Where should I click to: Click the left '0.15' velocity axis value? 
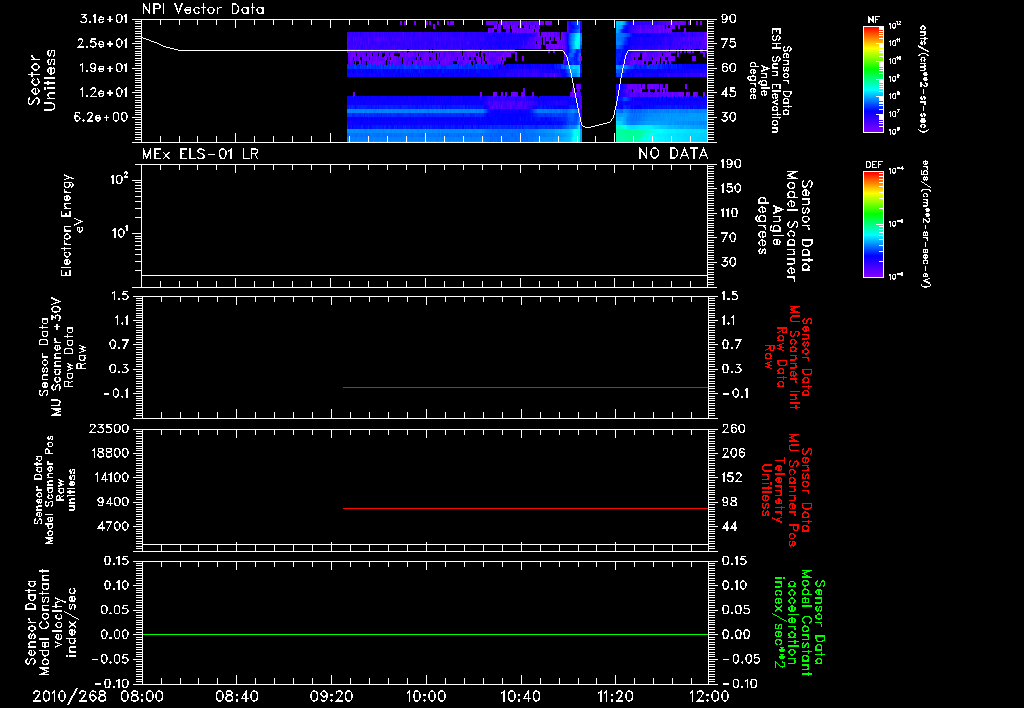coord(115,561)
